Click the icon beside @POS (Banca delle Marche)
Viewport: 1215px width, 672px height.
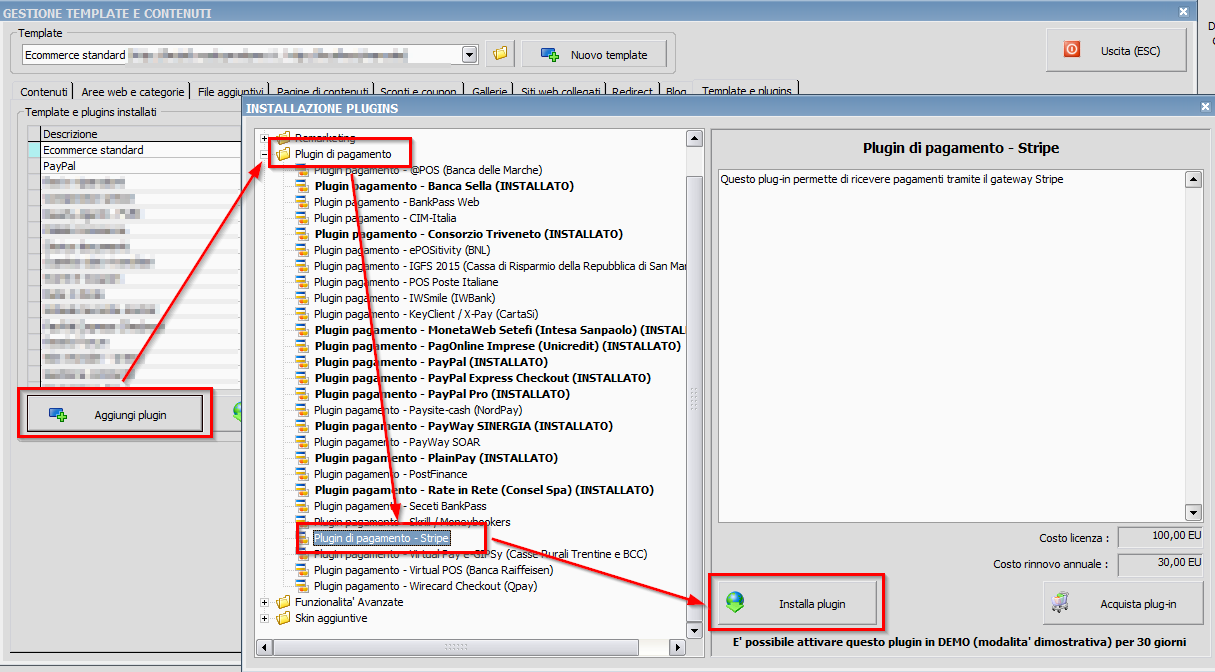click(303, 170)
